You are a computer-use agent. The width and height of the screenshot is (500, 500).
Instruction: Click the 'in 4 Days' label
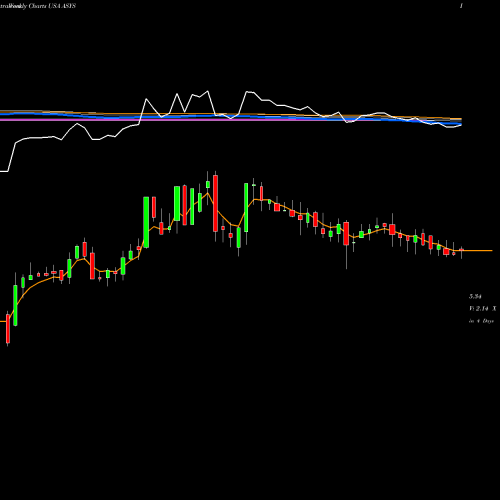point(481,321)
